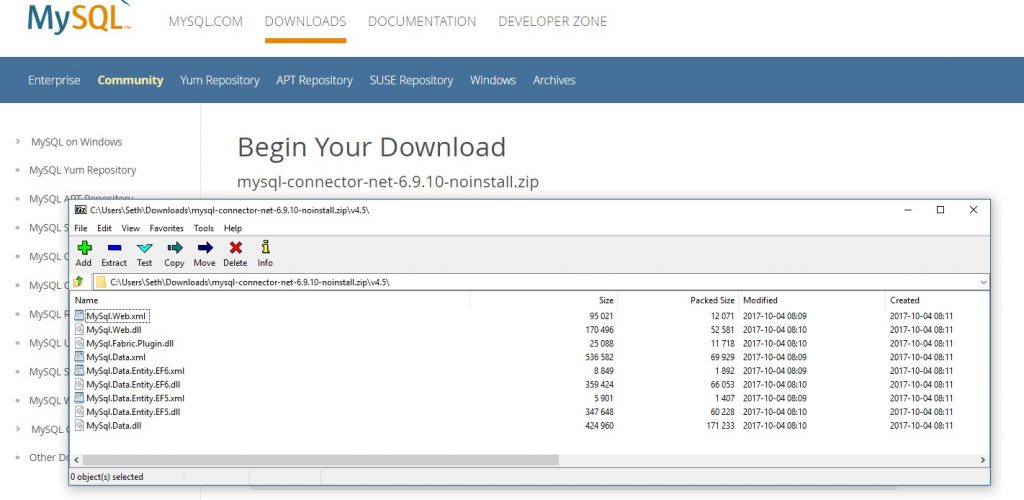Open the Archives tab

[554, 80]
